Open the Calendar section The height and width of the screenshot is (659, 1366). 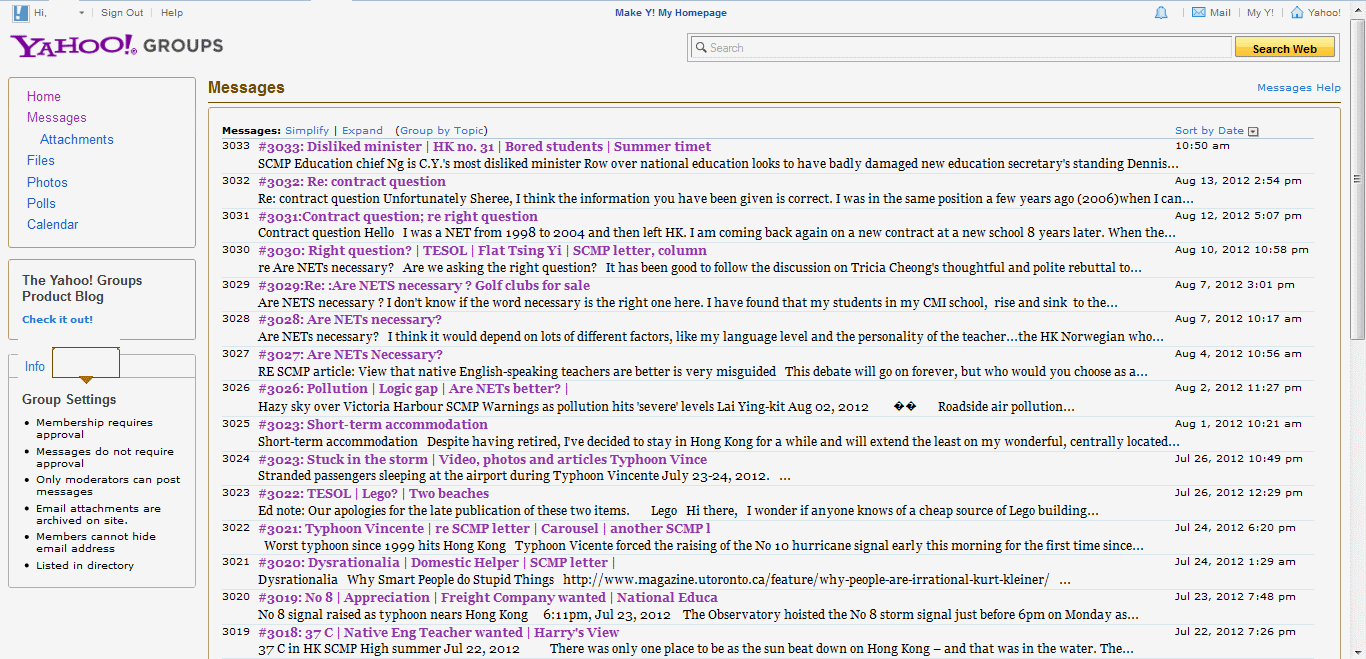(52, 224)
